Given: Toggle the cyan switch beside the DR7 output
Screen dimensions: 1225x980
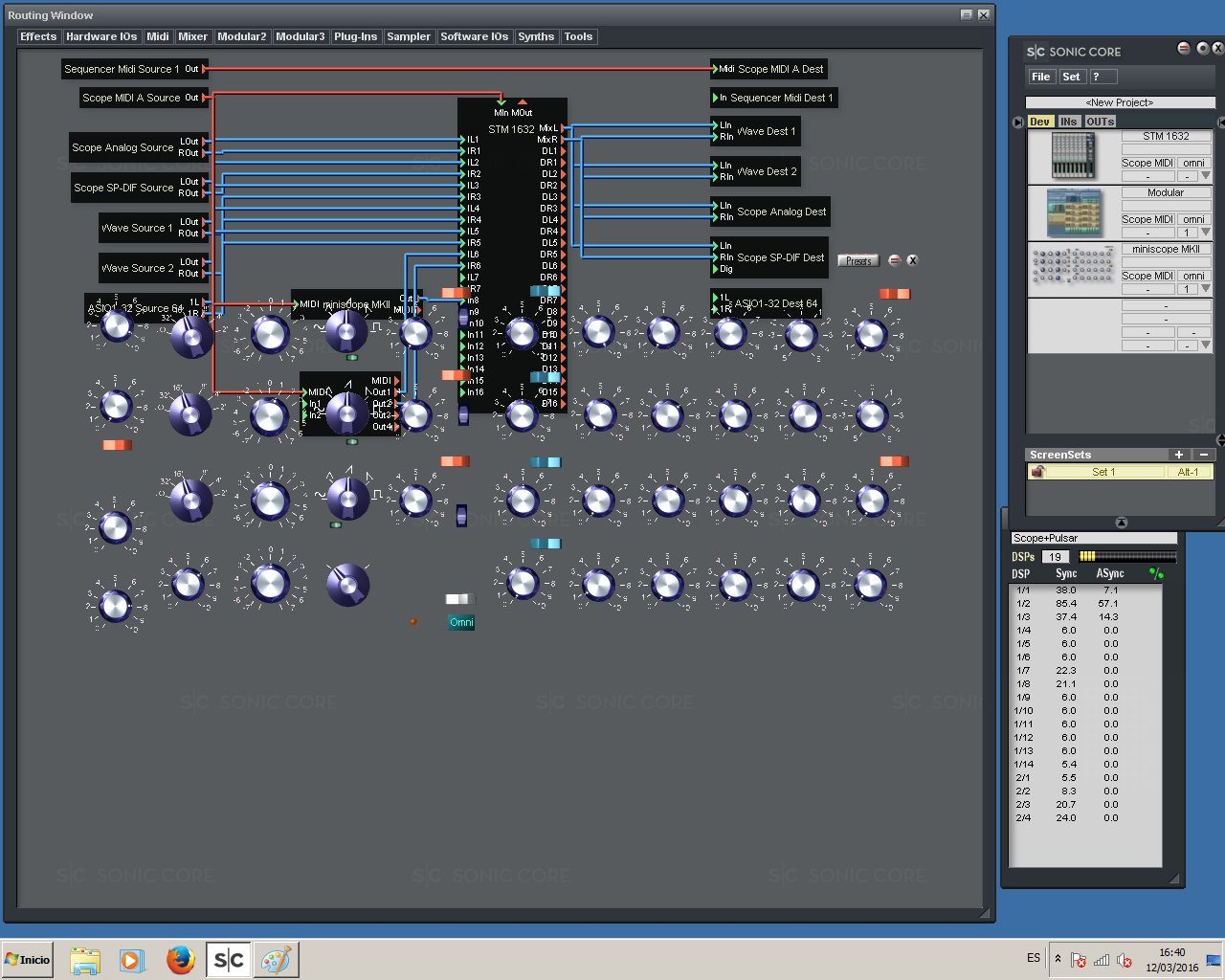Looking at the screenshot, I should point(546,291).
